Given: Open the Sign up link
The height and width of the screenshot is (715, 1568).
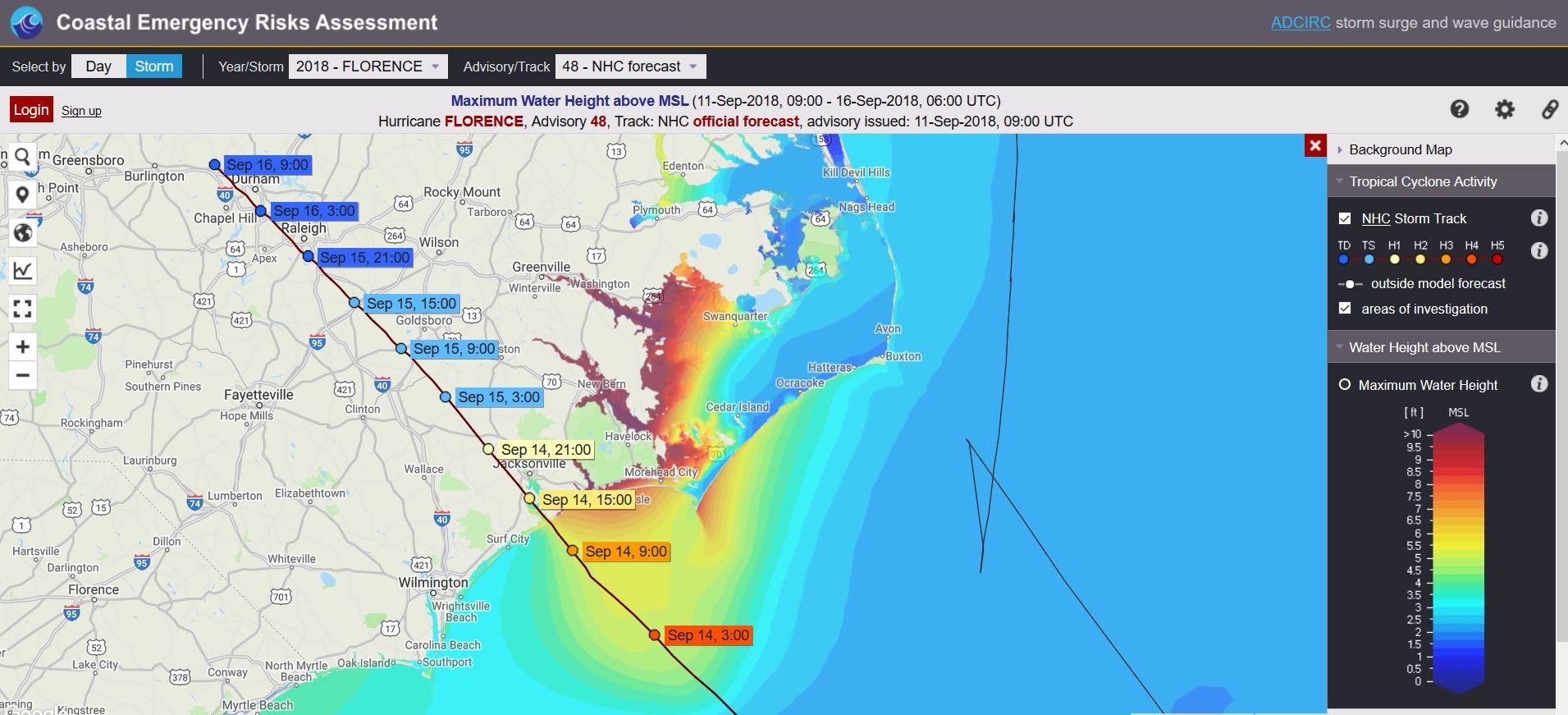Looking at the screenshot, I should pyautogui.click(x=81, y=111).
